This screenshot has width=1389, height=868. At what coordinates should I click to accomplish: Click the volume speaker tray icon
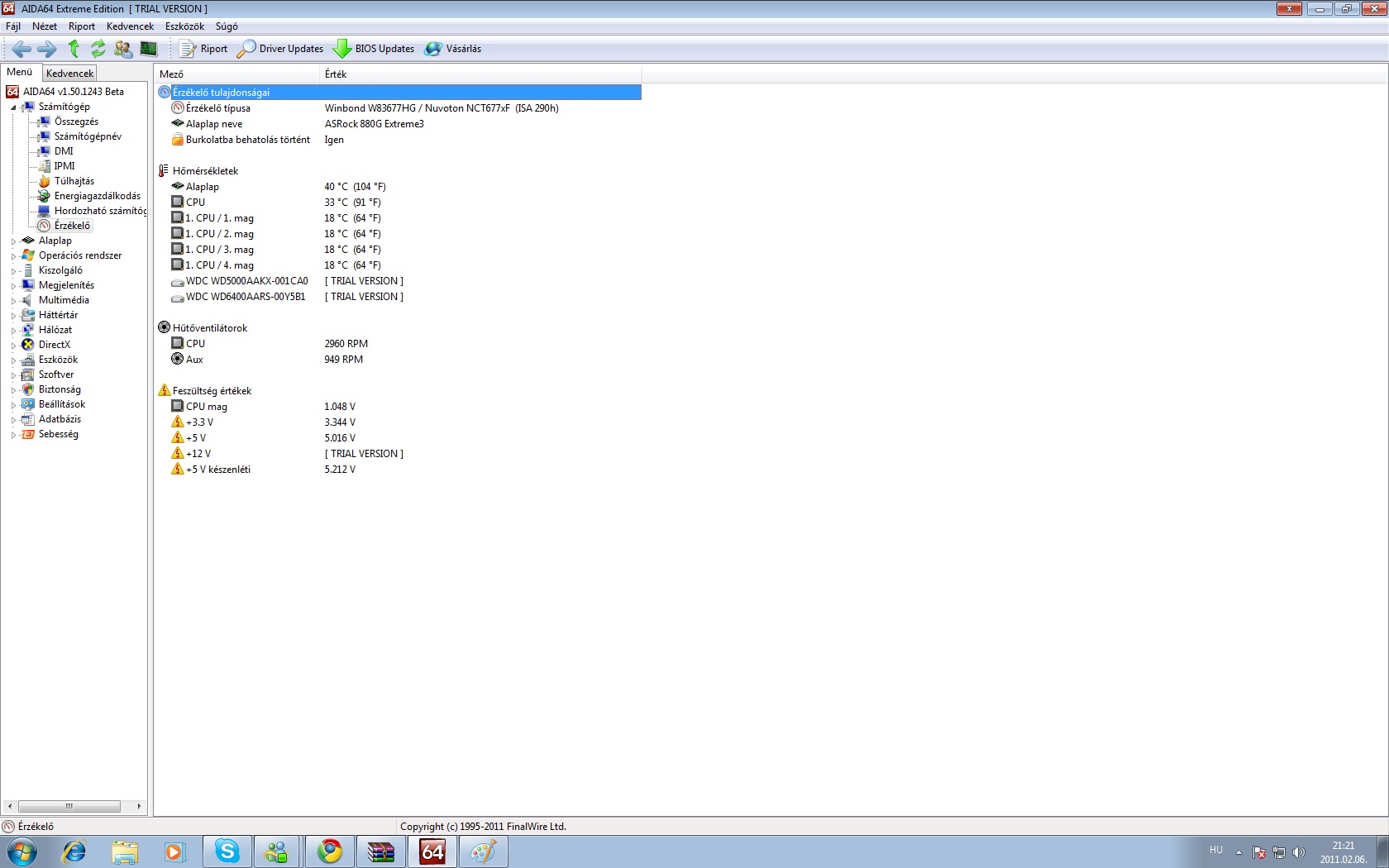(1299, 852)
